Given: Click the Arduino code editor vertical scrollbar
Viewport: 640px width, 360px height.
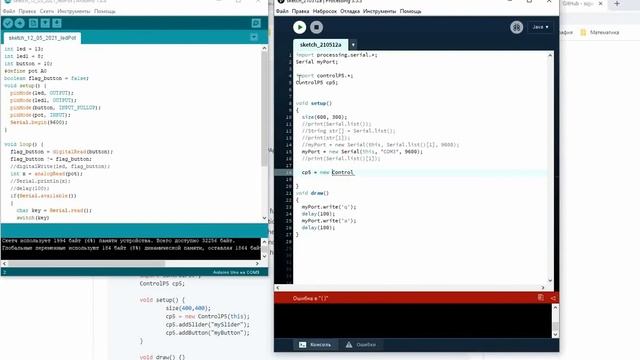Looking at the screenshot, I should point(264,133).
